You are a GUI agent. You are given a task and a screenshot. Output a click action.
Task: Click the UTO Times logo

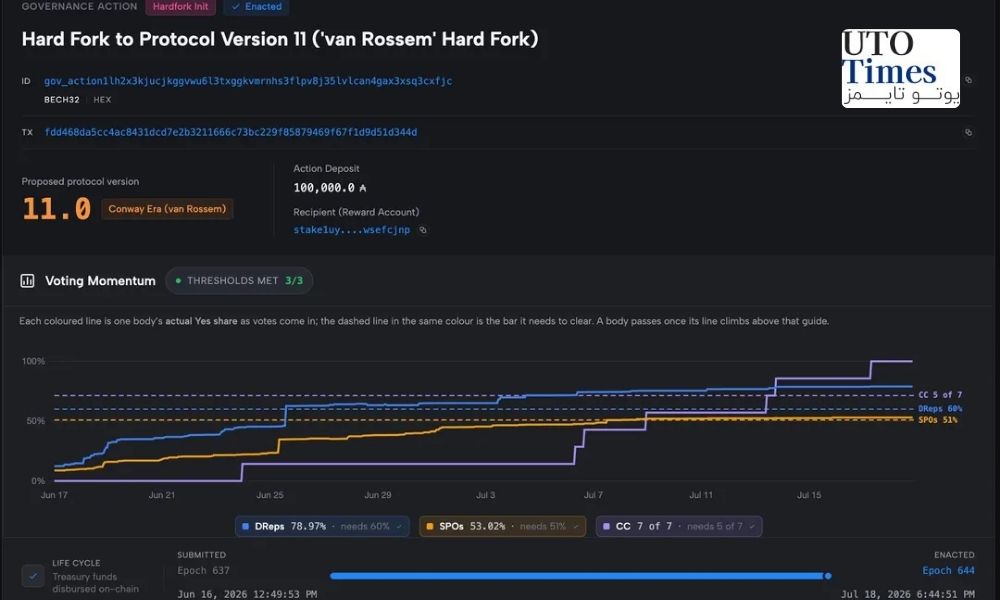(x=901, y=68)
